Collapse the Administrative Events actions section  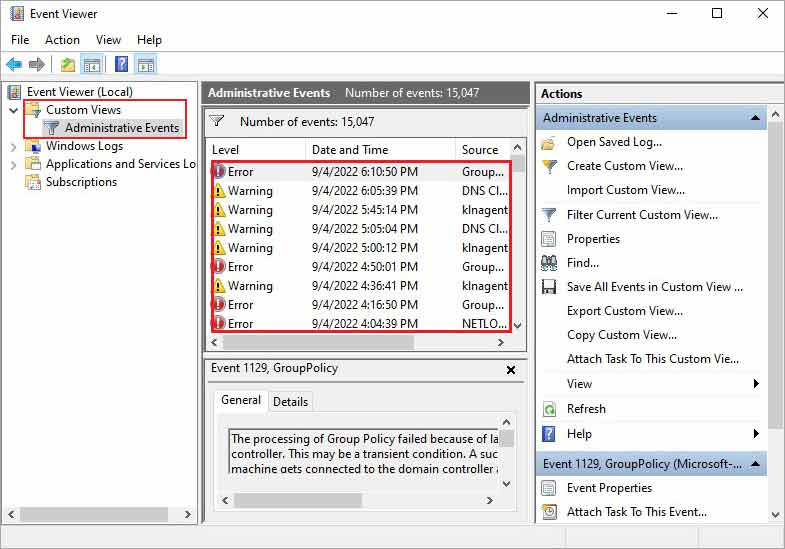tap(755, 118)
